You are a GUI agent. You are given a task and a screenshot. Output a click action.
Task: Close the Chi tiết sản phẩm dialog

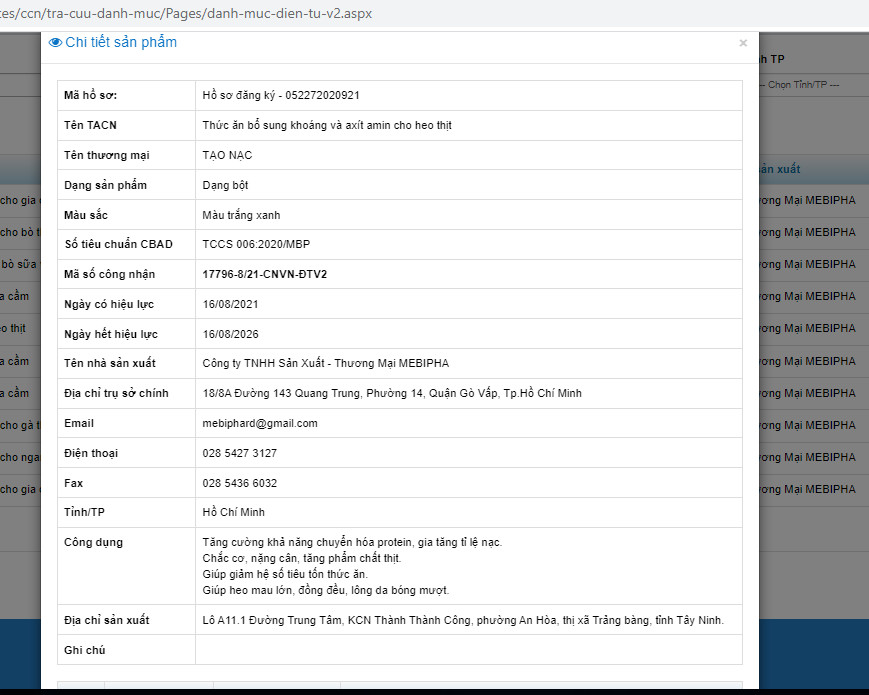tap(743, 43)
